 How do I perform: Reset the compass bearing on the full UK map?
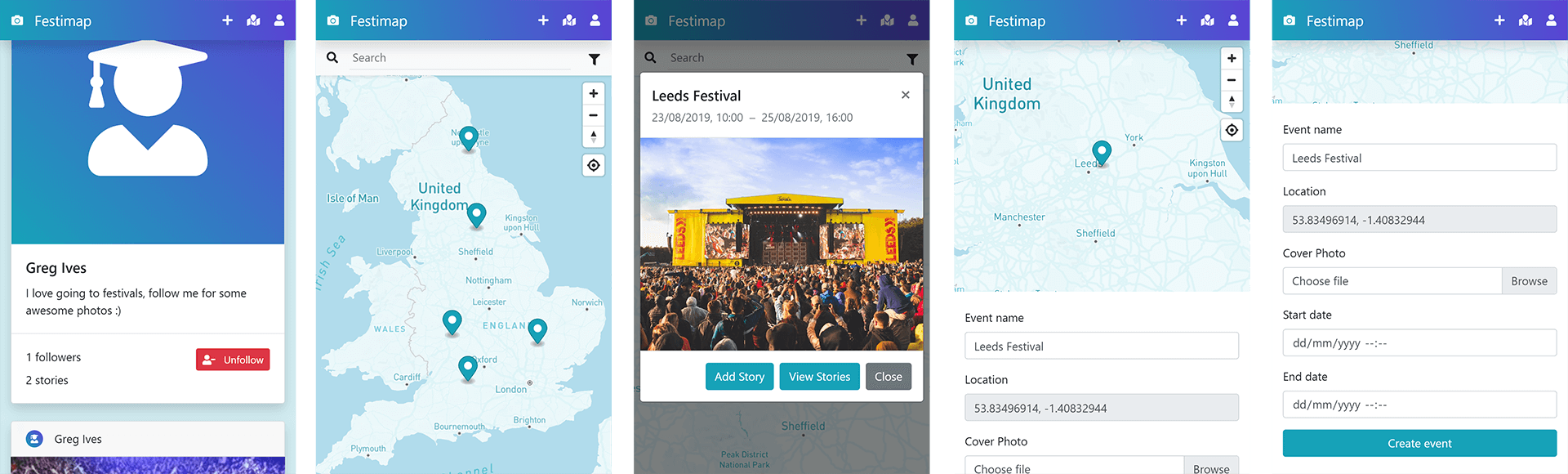[594, 136]
